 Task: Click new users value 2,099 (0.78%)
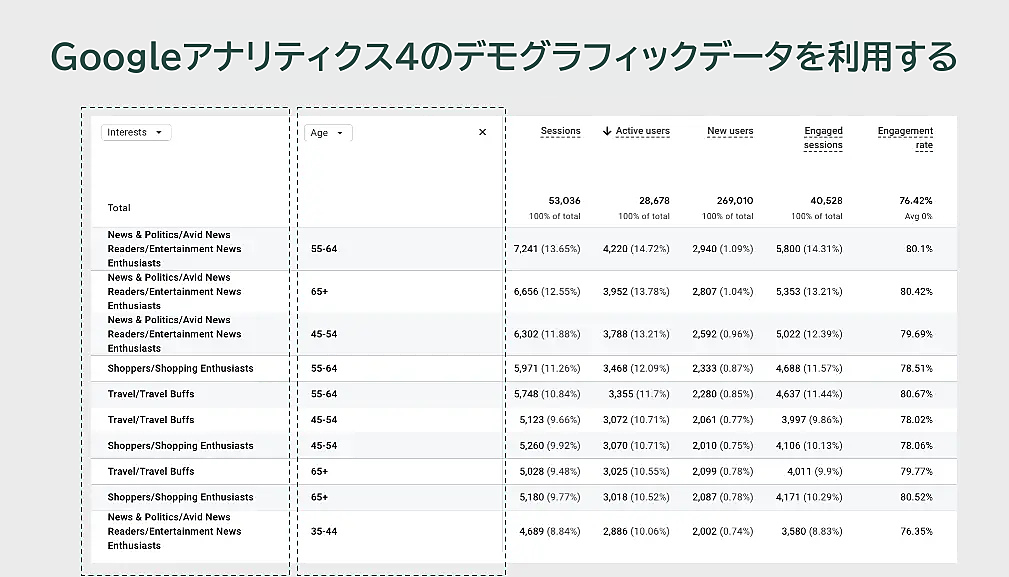pos(723,472)
